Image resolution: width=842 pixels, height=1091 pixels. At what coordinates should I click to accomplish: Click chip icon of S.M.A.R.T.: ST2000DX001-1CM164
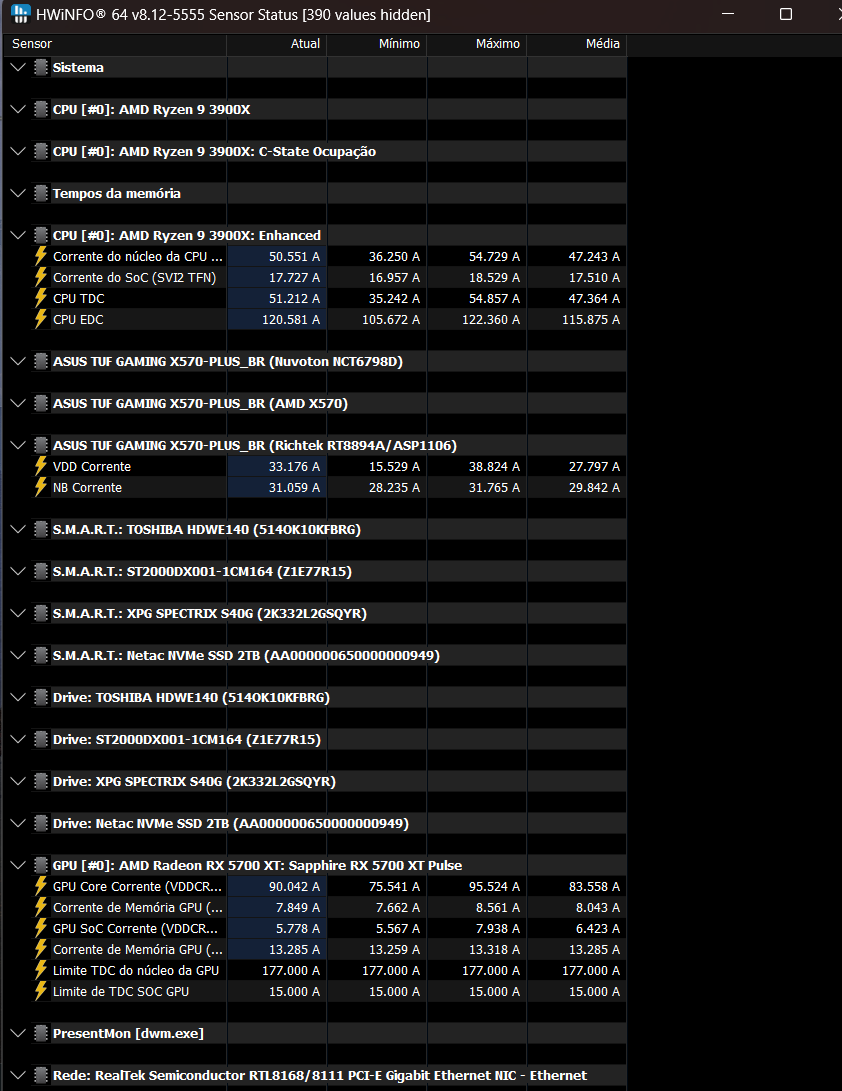(x=41, y=571)
